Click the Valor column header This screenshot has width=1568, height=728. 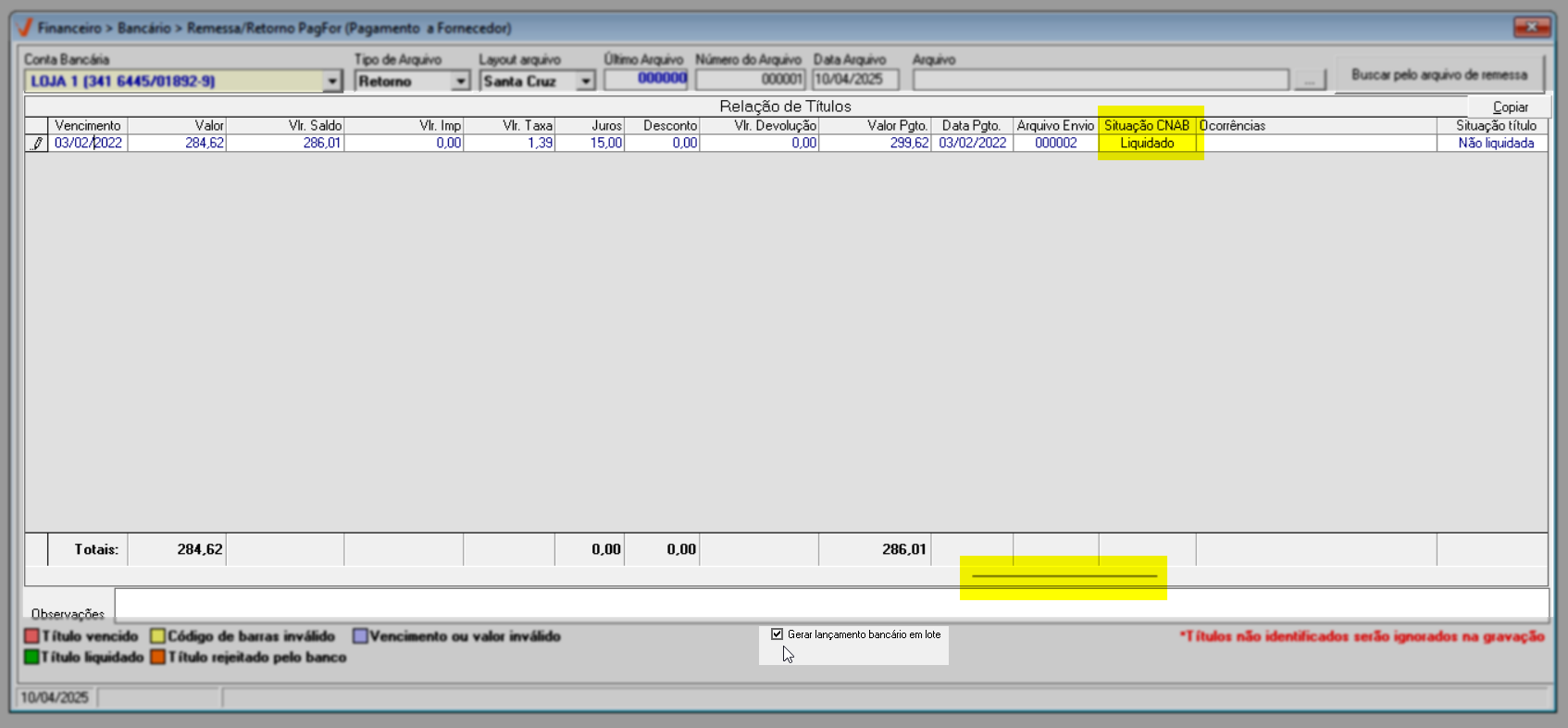pos(177,125)
